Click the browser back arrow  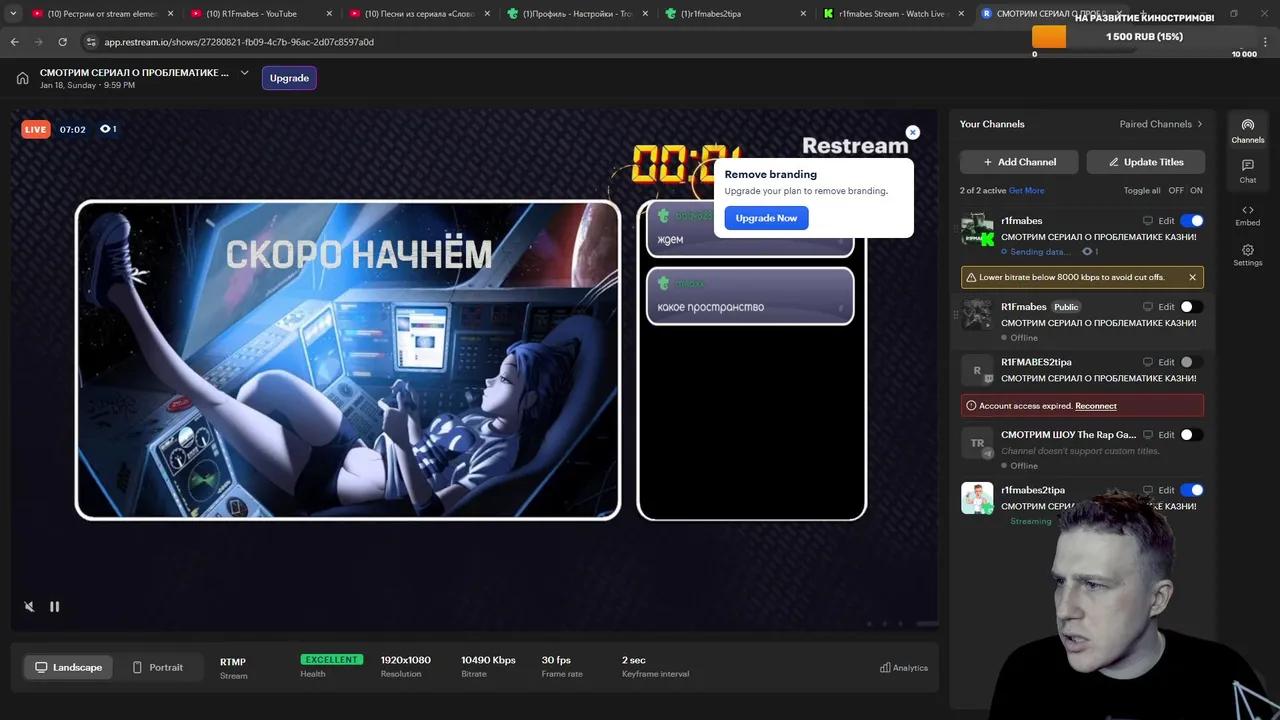(x=14, y=42)
